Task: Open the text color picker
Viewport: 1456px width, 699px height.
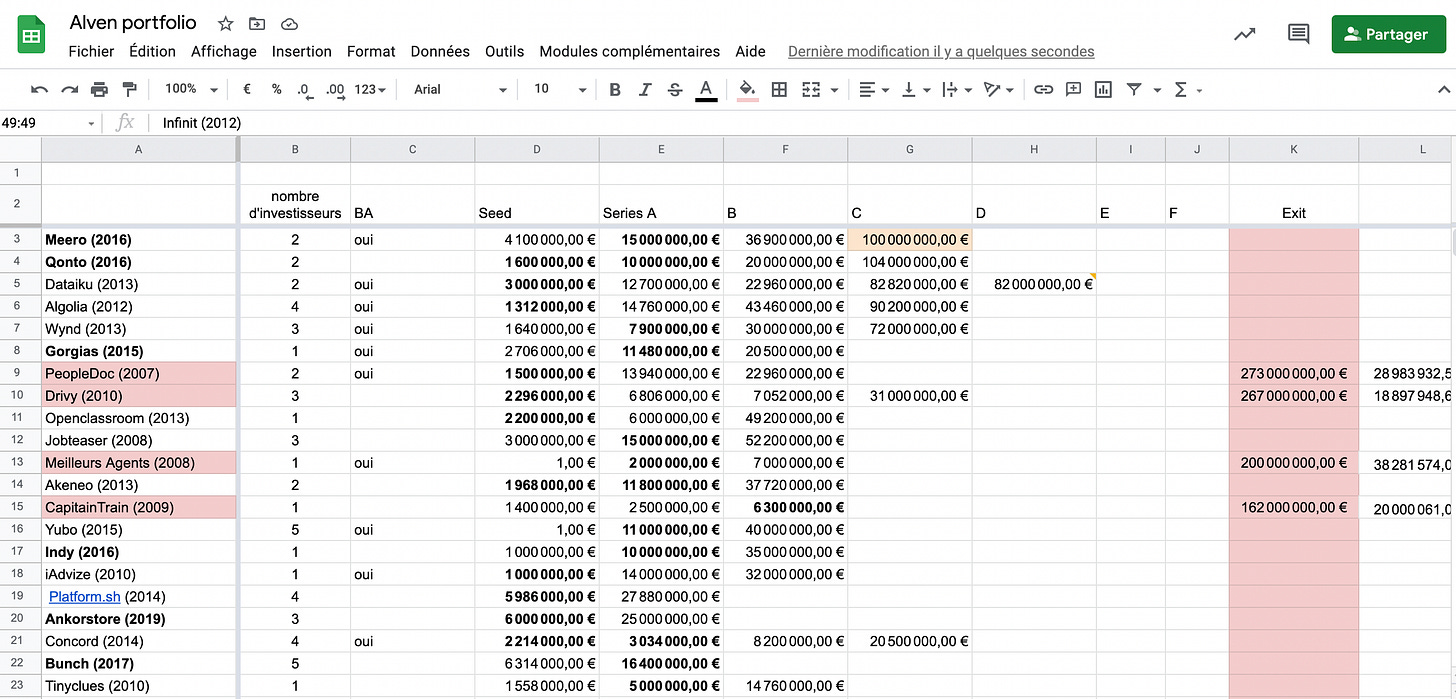Action: click(706, 90)
